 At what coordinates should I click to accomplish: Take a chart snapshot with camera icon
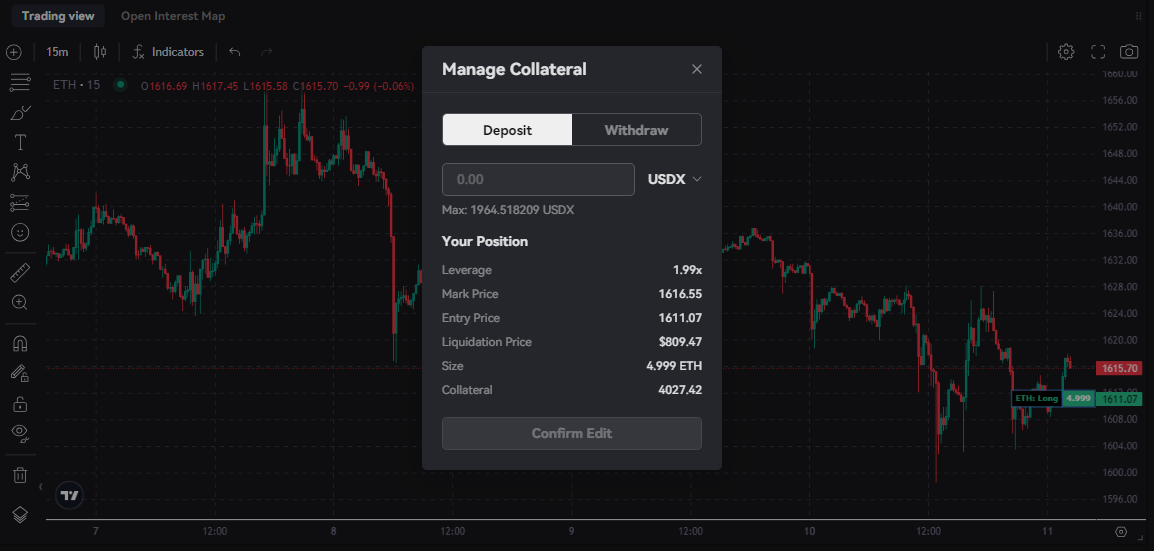click(x=1128, y=51)
